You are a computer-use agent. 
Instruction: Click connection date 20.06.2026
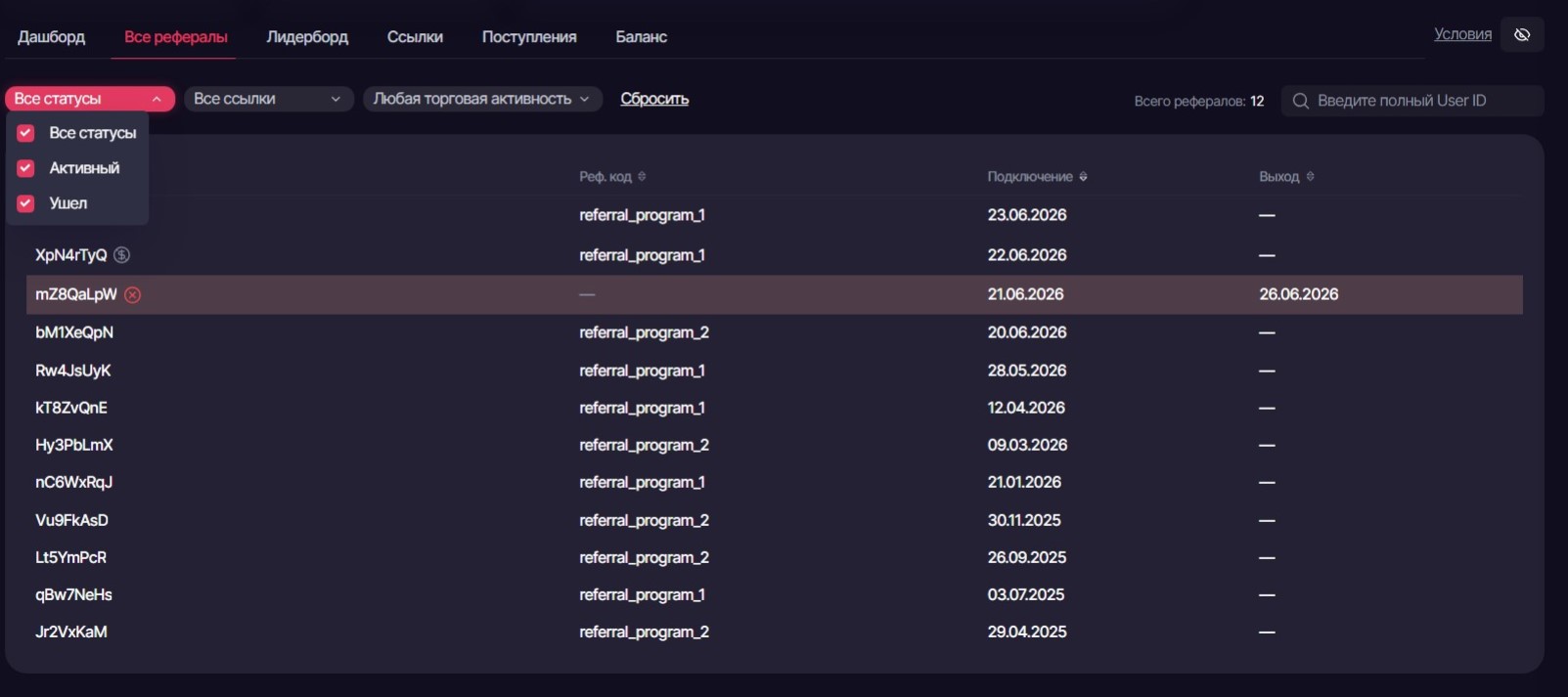pos(1027,332)
